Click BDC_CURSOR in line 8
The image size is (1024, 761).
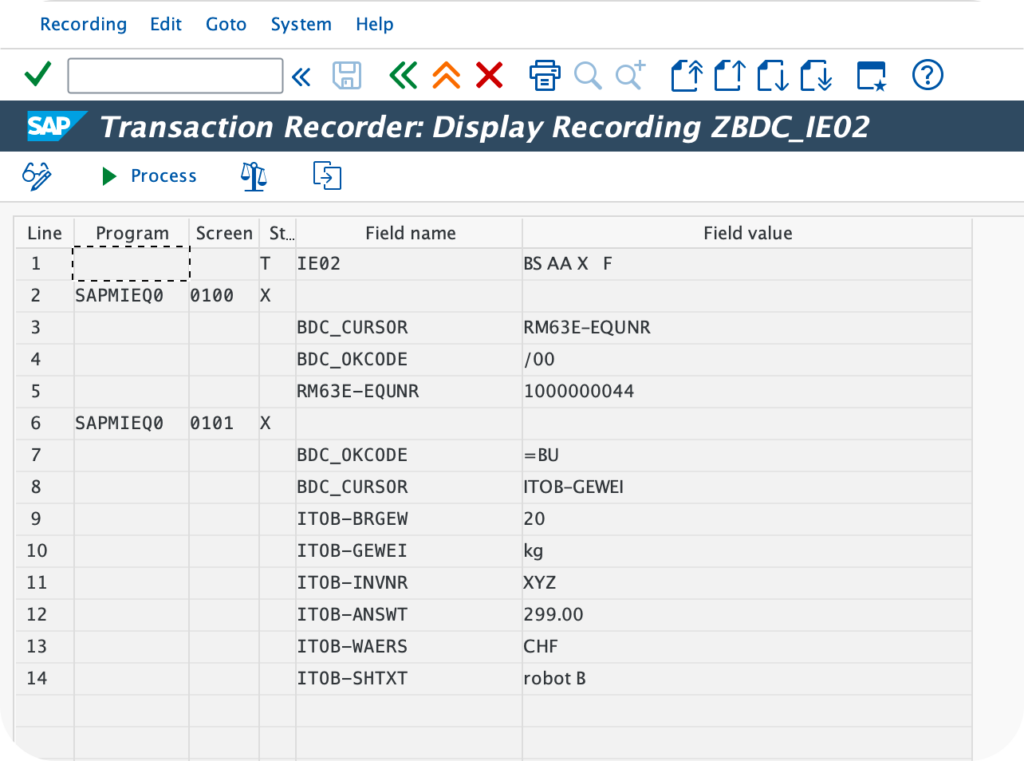pos(409,487)
